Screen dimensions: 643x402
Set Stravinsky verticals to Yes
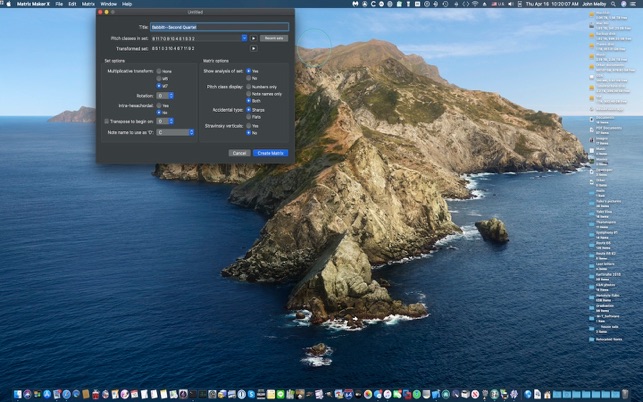pos(249,125)
